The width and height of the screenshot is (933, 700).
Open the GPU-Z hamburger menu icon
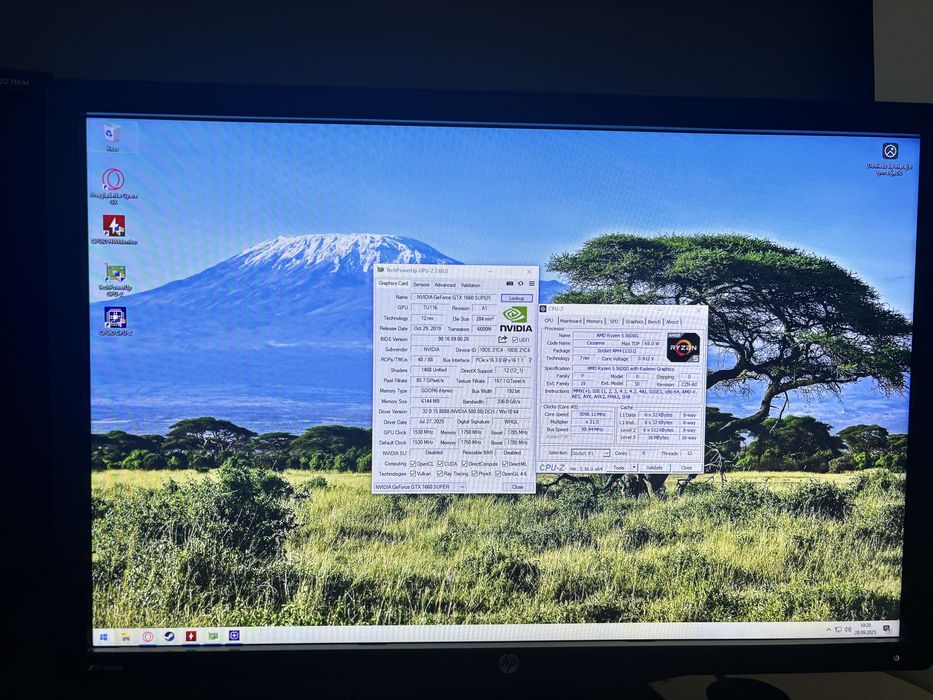point(531,284)
